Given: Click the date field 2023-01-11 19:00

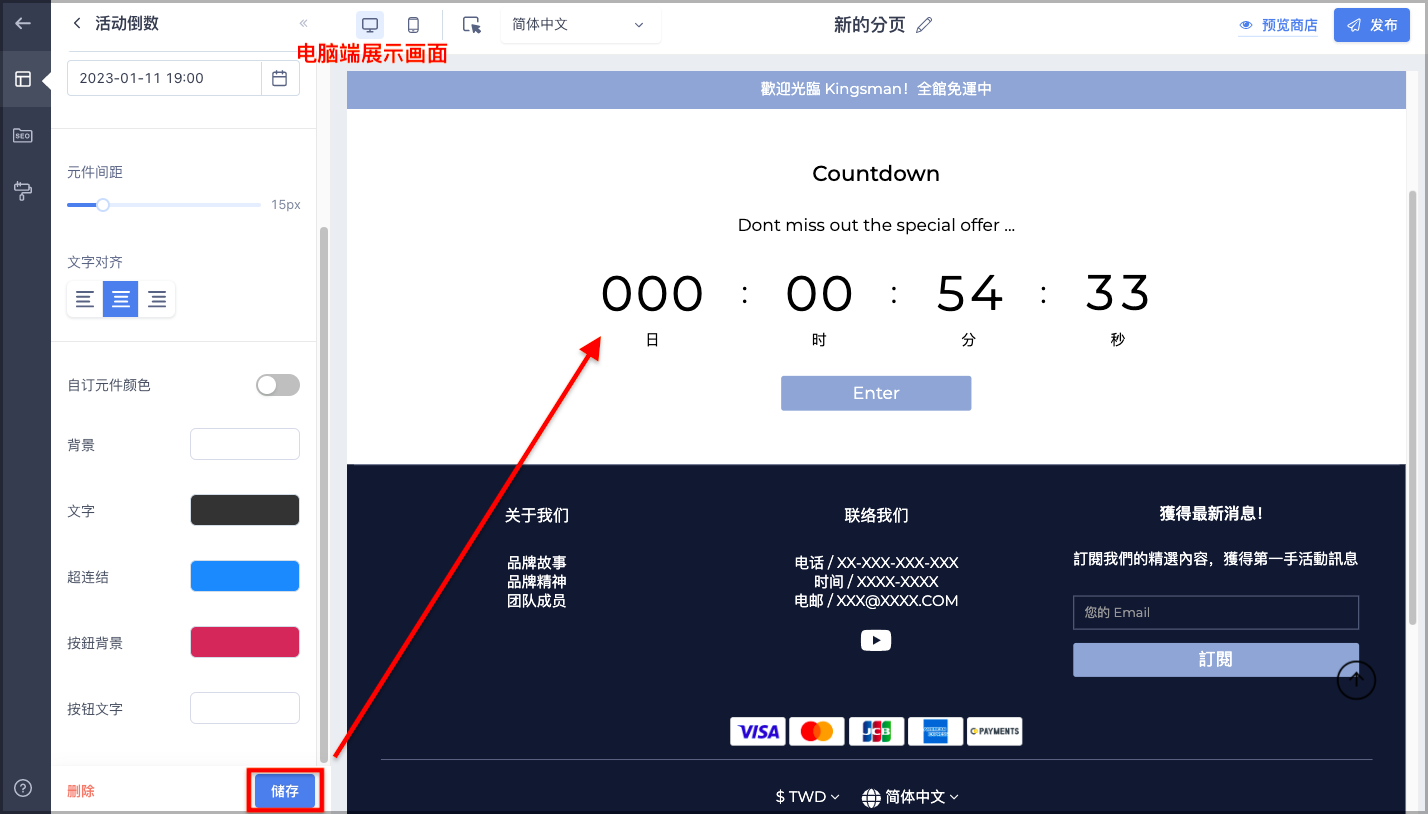Looking at the screenshot, I should (x=164, y=78).
